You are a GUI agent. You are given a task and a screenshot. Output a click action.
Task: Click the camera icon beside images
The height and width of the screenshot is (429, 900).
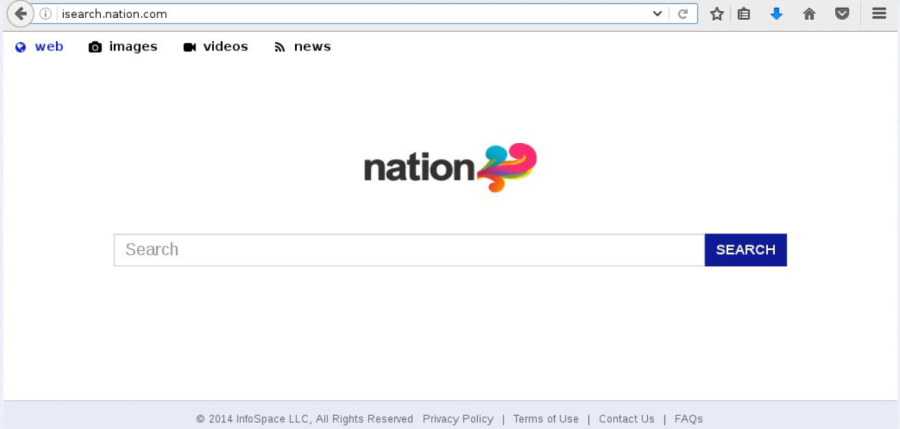pos(95,47)
